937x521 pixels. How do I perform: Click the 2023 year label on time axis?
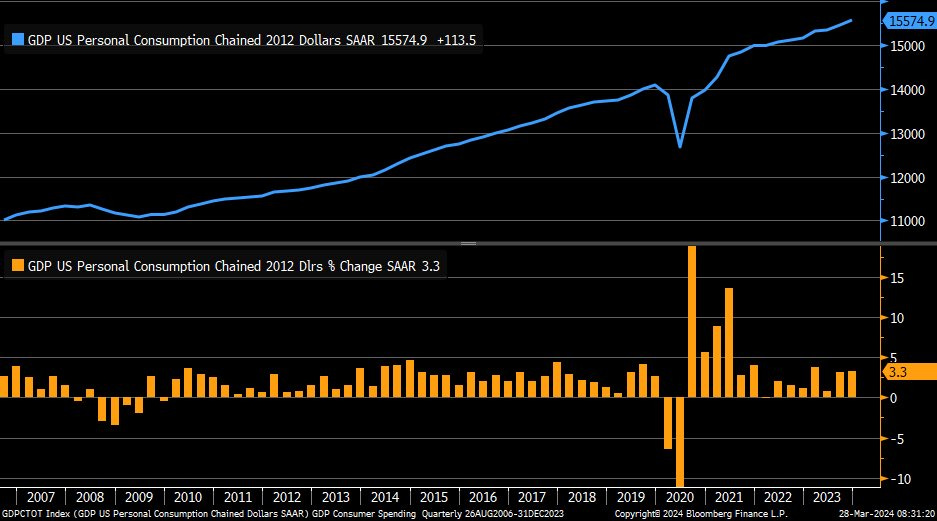pos(825,497)
